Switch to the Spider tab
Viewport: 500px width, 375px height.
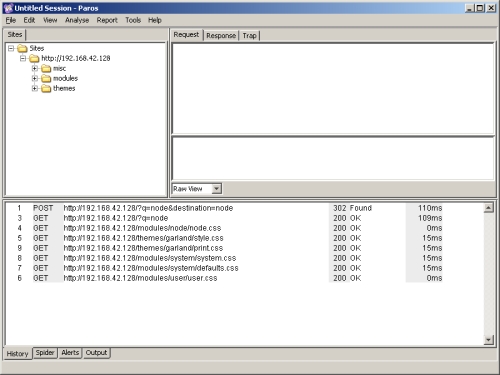tap(45, 353)
